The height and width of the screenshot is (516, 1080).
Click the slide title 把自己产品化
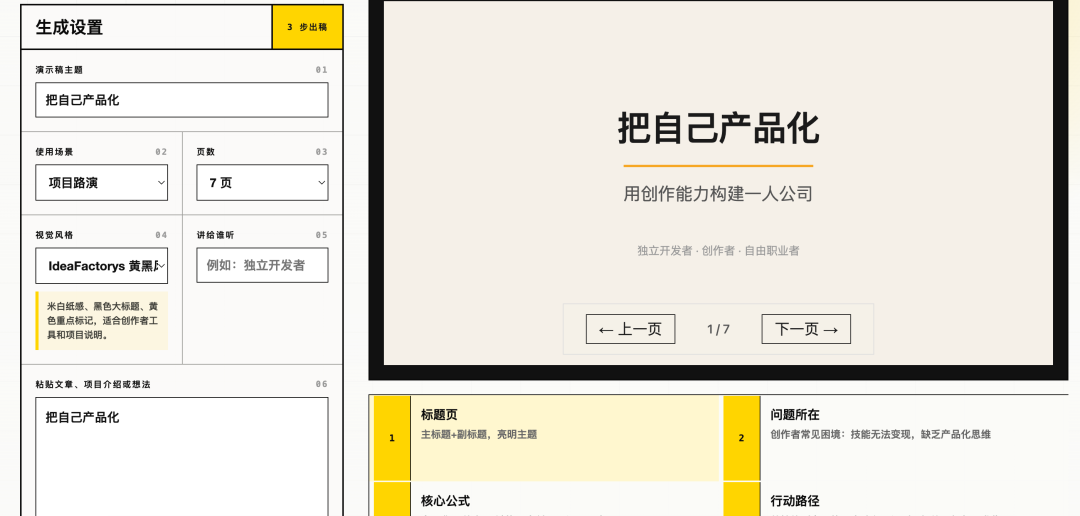[x=718, y=128]
